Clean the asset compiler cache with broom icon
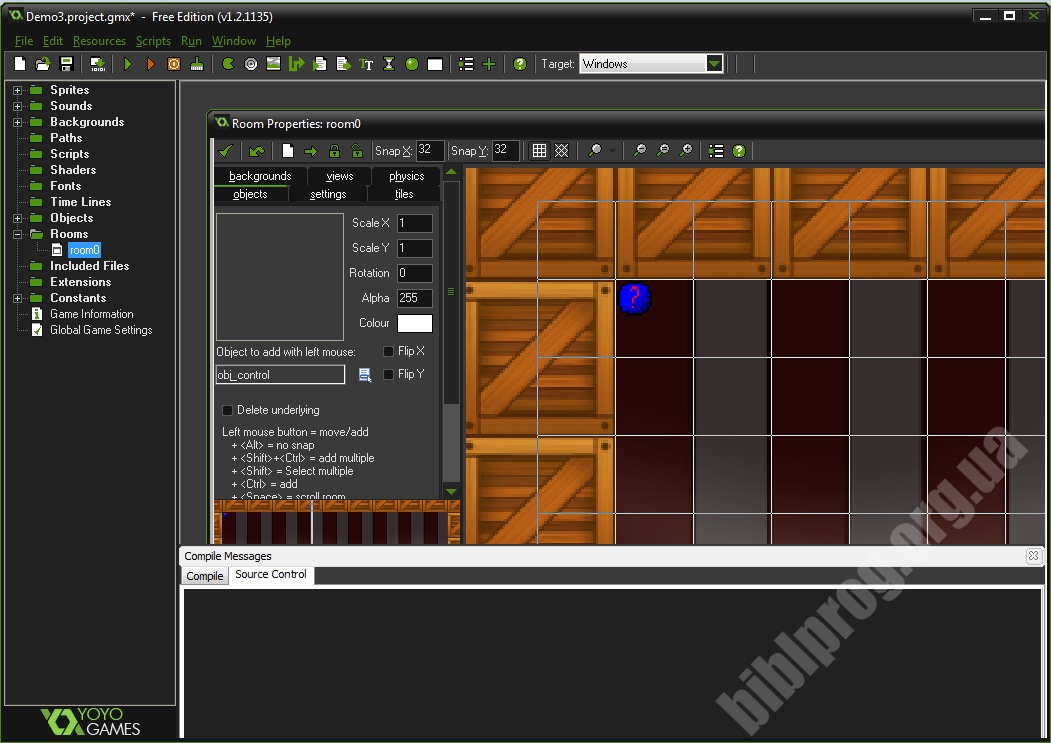1051x743 pixels. (199, 63)
